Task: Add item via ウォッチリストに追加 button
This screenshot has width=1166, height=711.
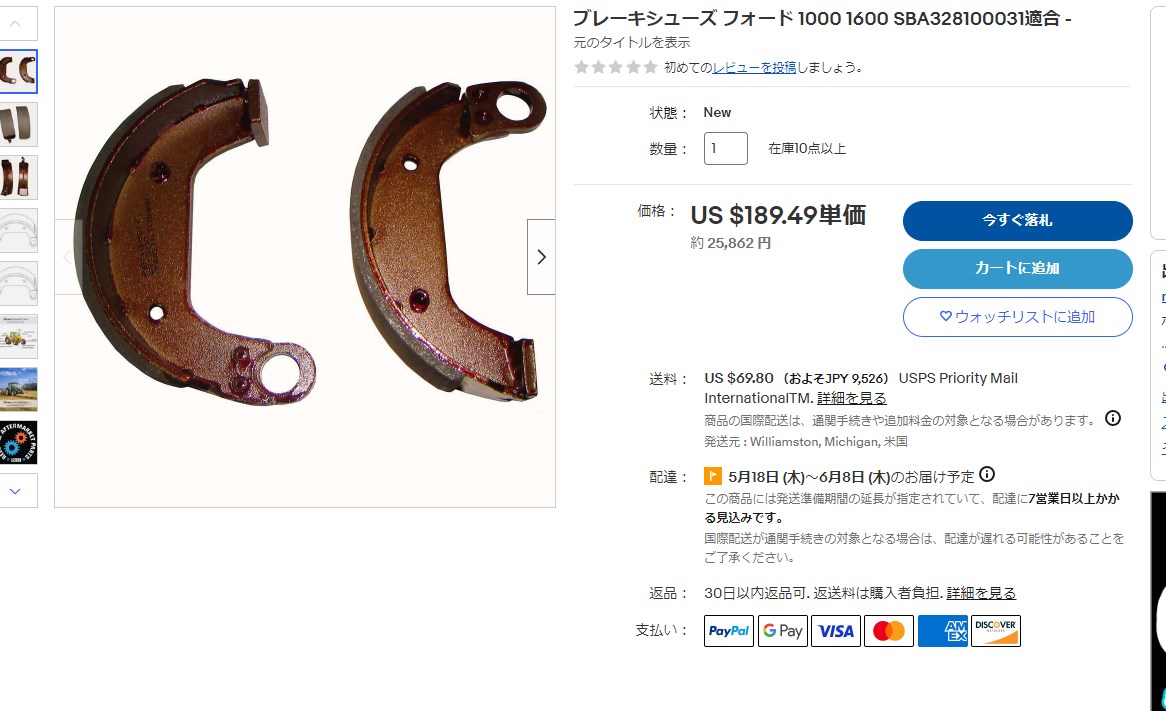Action: [x=1017, y=317]
